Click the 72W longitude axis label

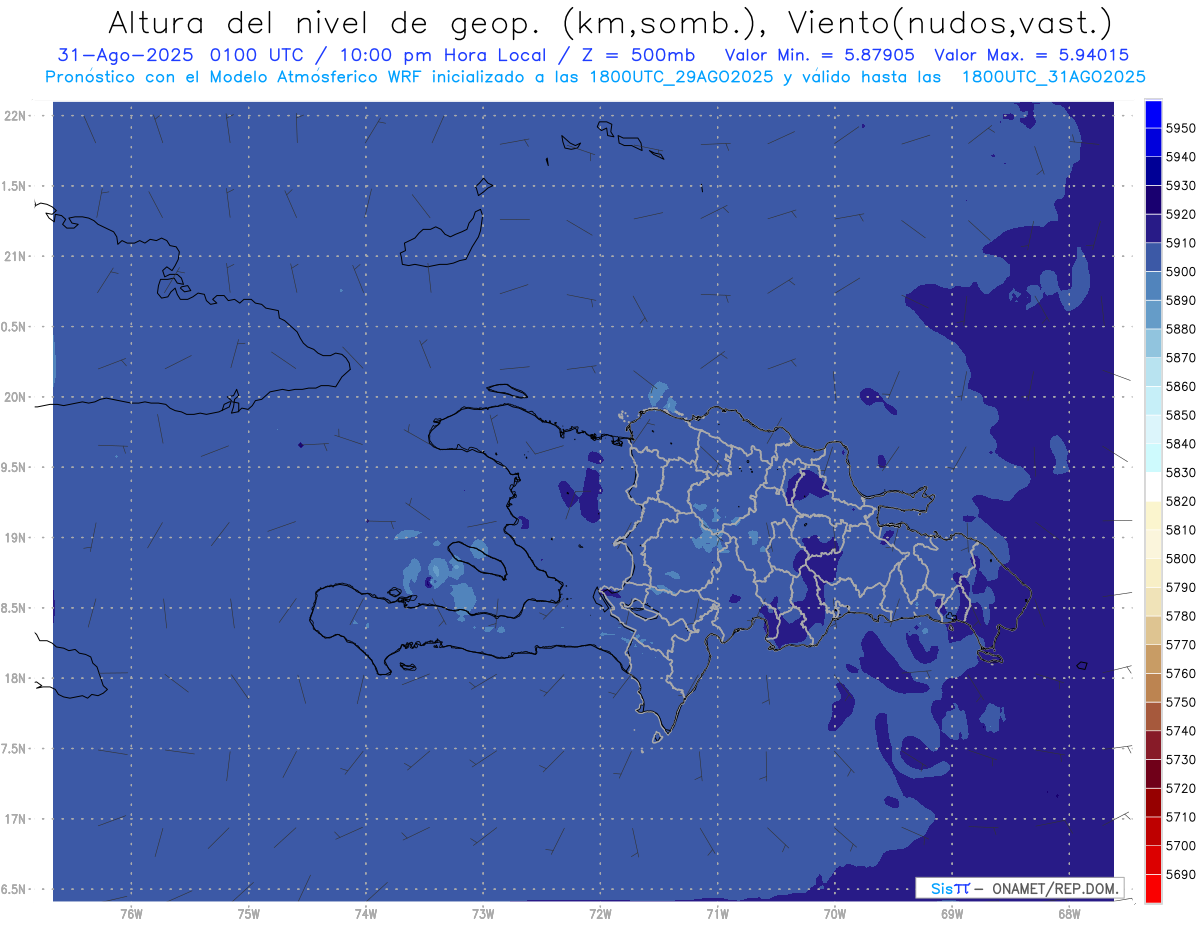[x=600, y=913]
